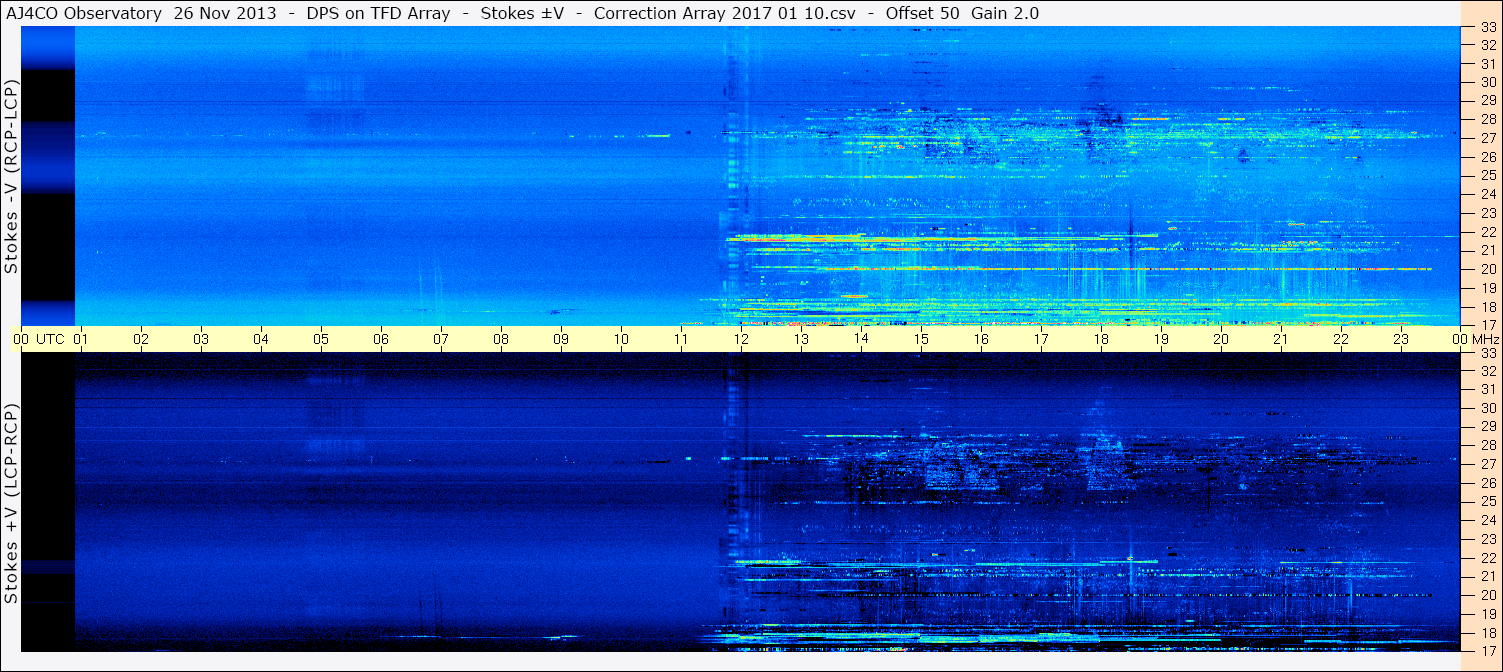1503x672 pixels.
Task: Click the 25 MHz label of Stokes -V panel
Action: click(1488, 176)
